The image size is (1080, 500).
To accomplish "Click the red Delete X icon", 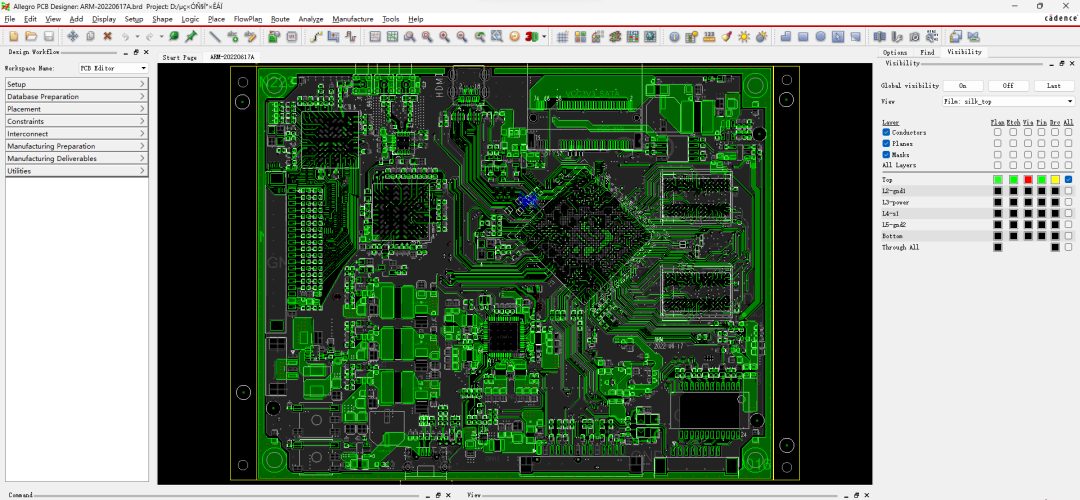I will click(x=107, y=37).
